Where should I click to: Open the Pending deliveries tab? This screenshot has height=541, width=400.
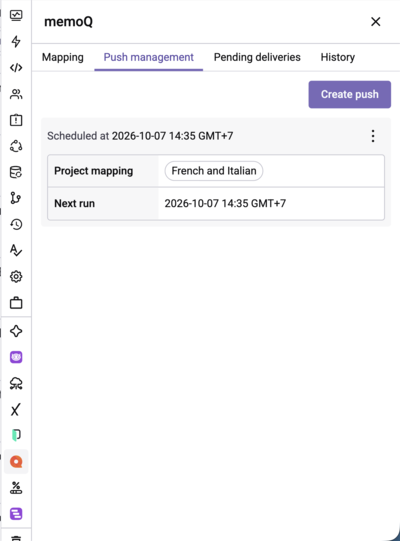257,57
